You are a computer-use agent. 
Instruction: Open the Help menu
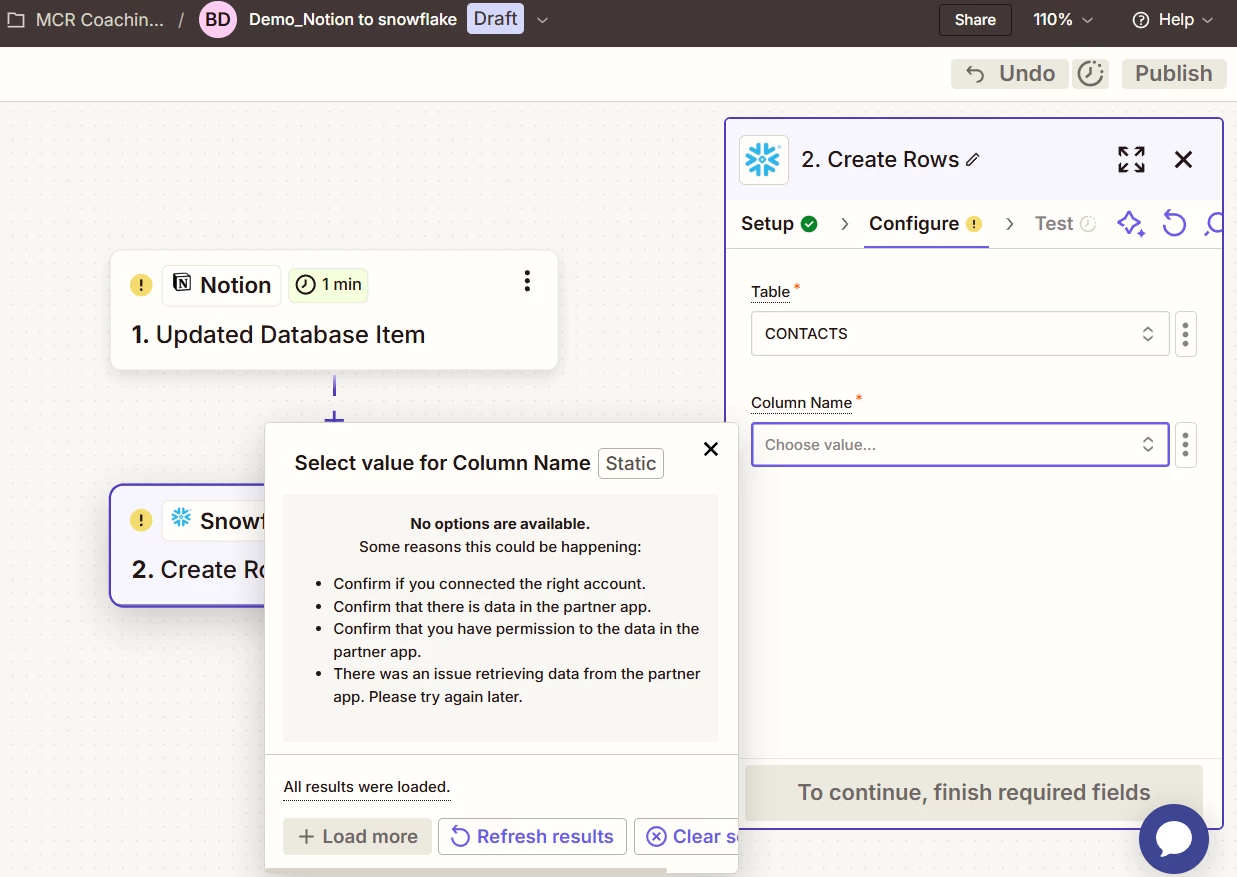(1172, 19)
